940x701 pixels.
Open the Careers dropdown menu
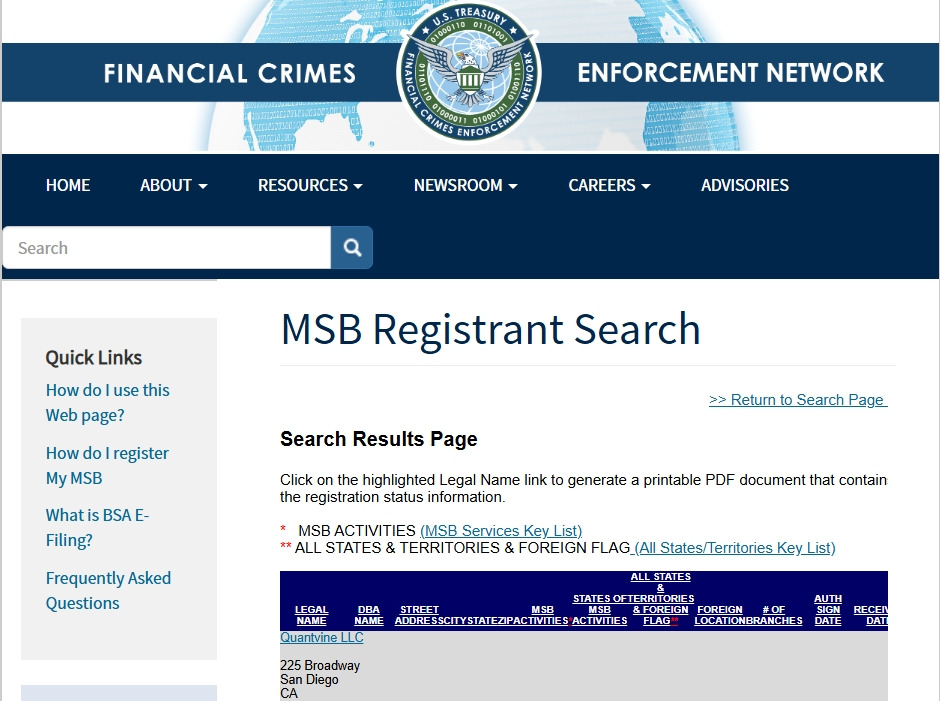point(609,185)
